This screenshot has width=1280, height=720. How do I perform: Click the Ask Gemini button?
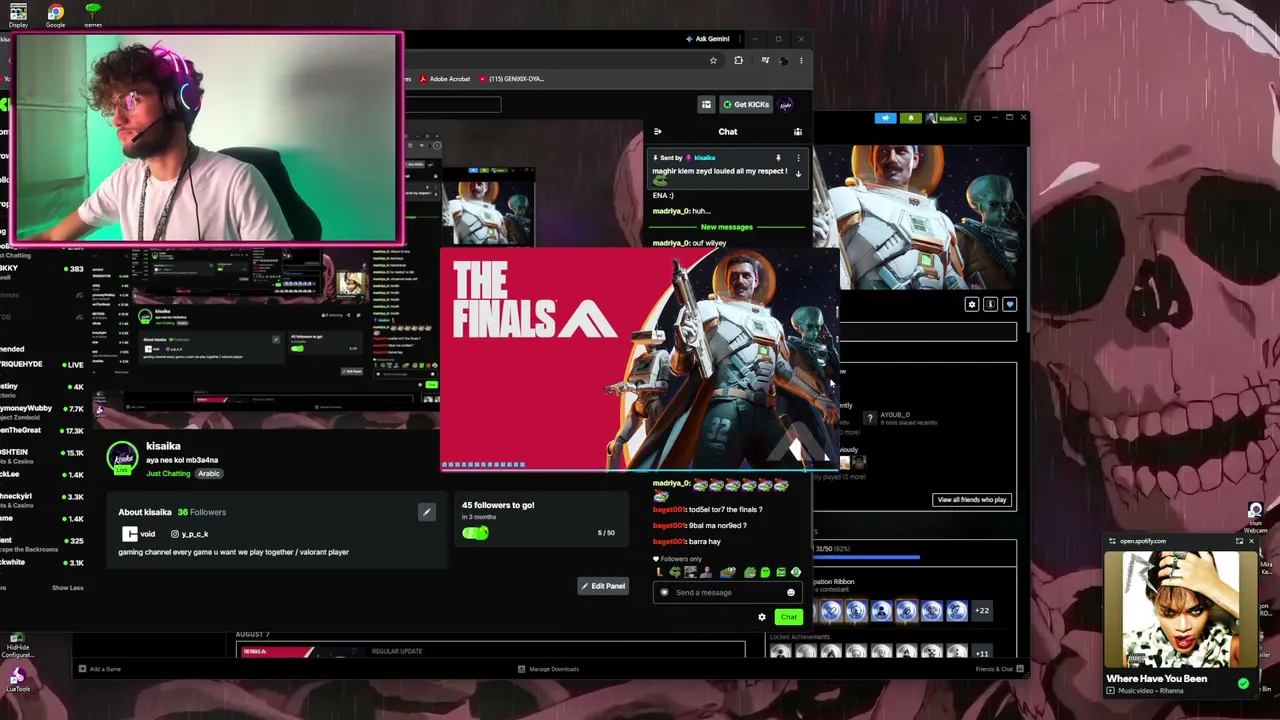(x=707, y=39)
